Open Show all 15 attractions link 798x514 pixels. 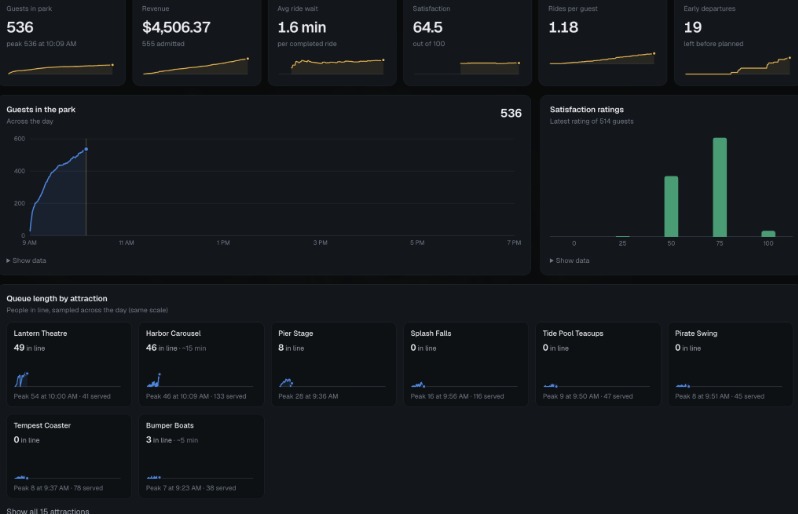point(48,510)
